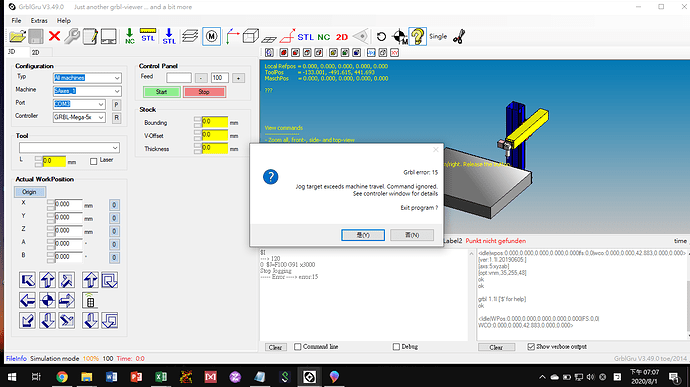The height and width of the screenshot is (387, 690).
Task: Click the Feed value input field
Action: (x=179, y=78)
